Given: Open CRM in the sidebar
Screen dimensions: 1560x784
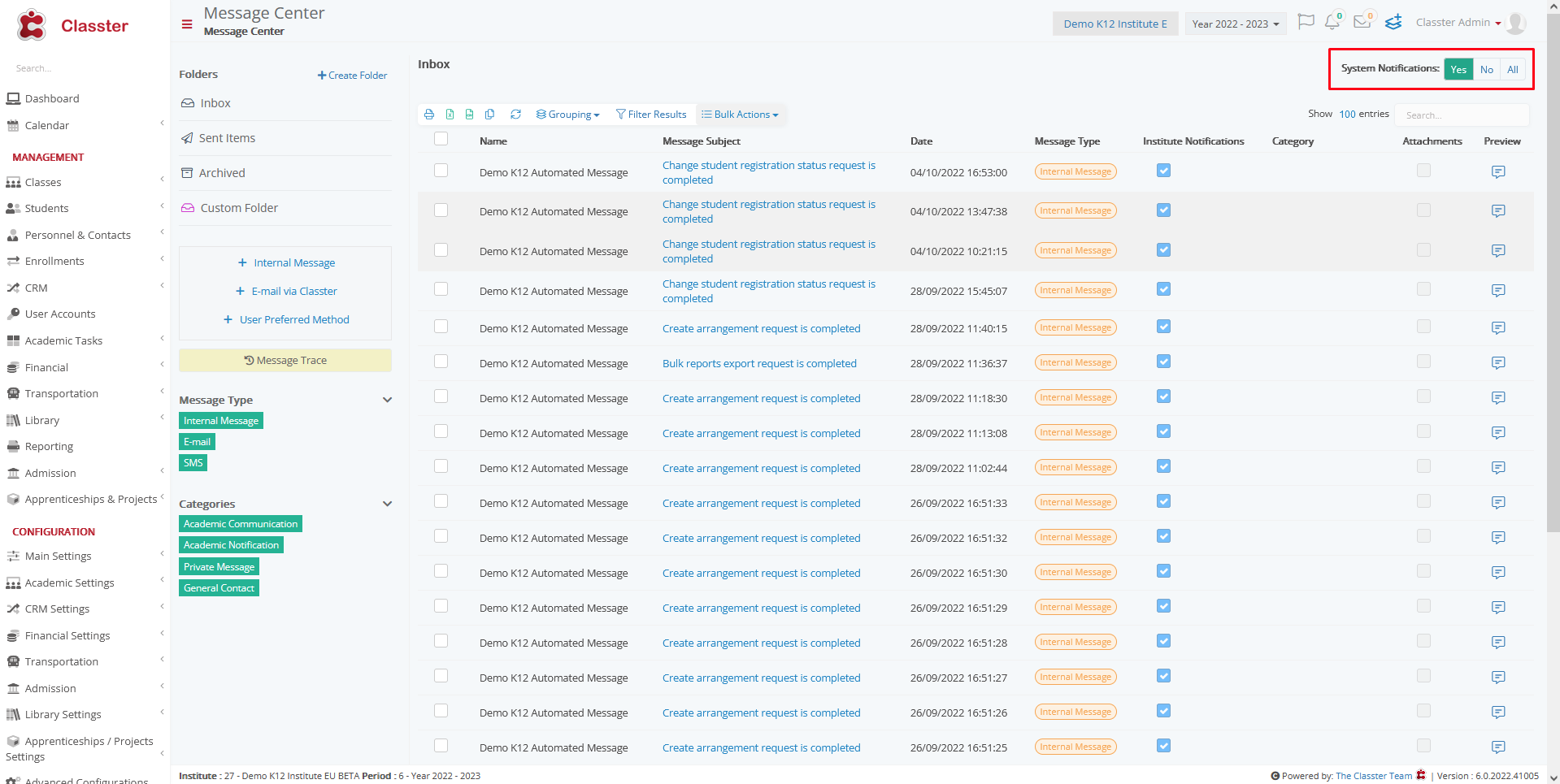Looking at the screenshot, I should point(36,288).
